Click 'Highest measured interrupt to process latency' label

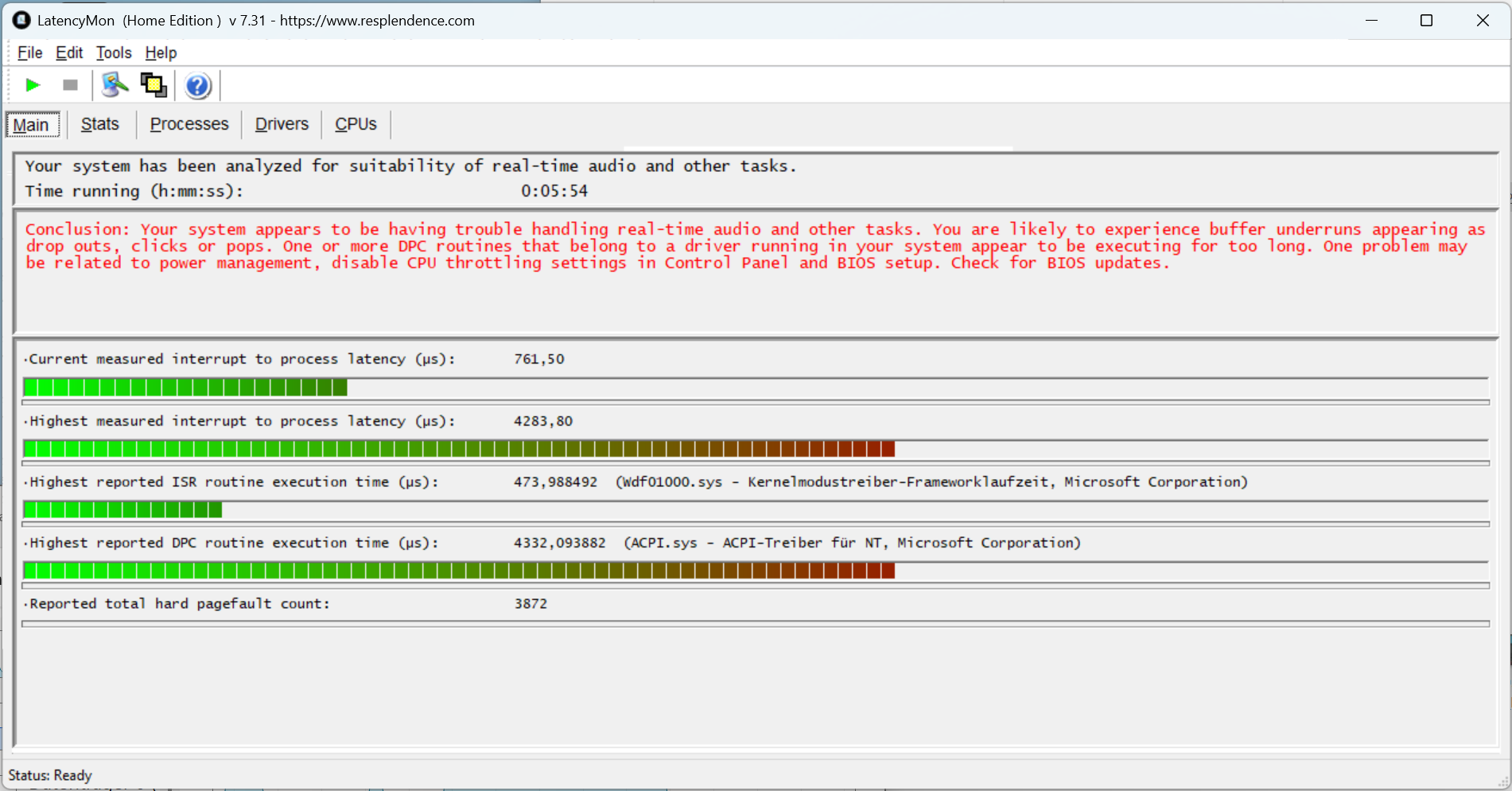(242, 421)
